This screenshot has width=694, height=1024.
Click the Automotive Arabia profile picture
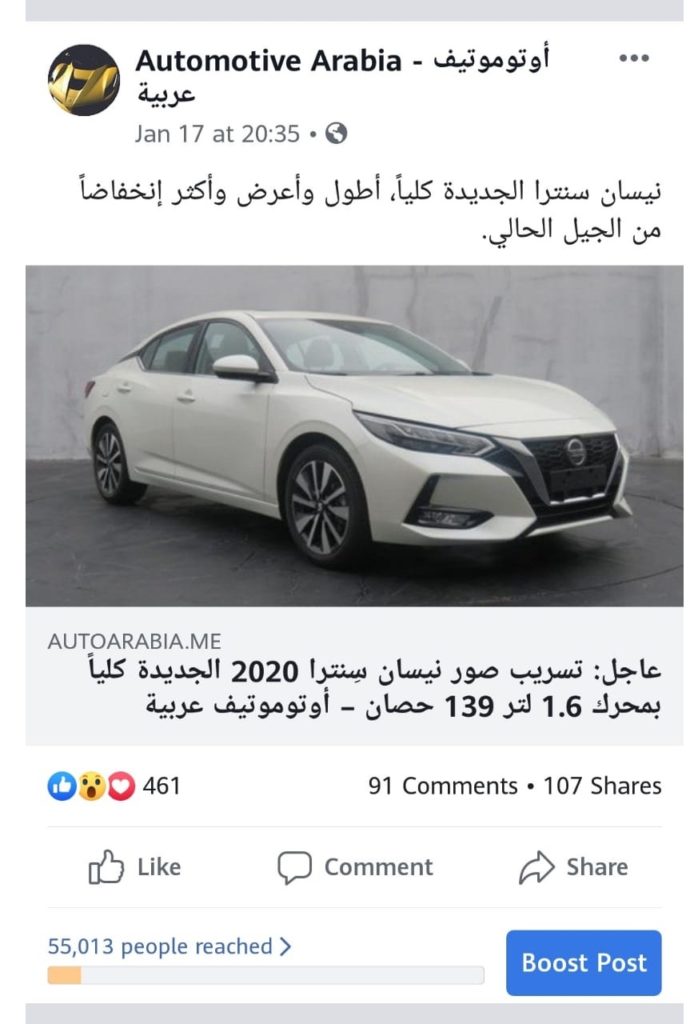tap(84, 80)
